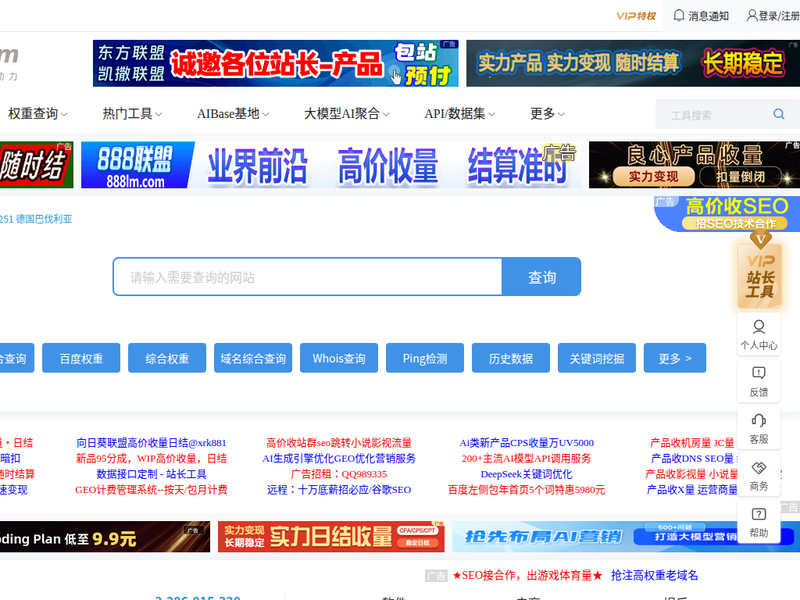
Task: Open link 产品收X量 运营商量
Action: tap(692, 490)
